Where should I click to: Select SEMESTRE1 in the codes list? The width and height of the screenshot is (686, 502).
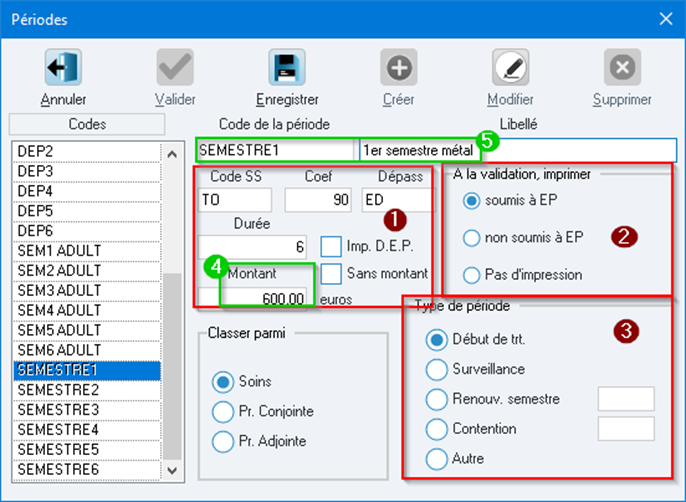(87, 371)
